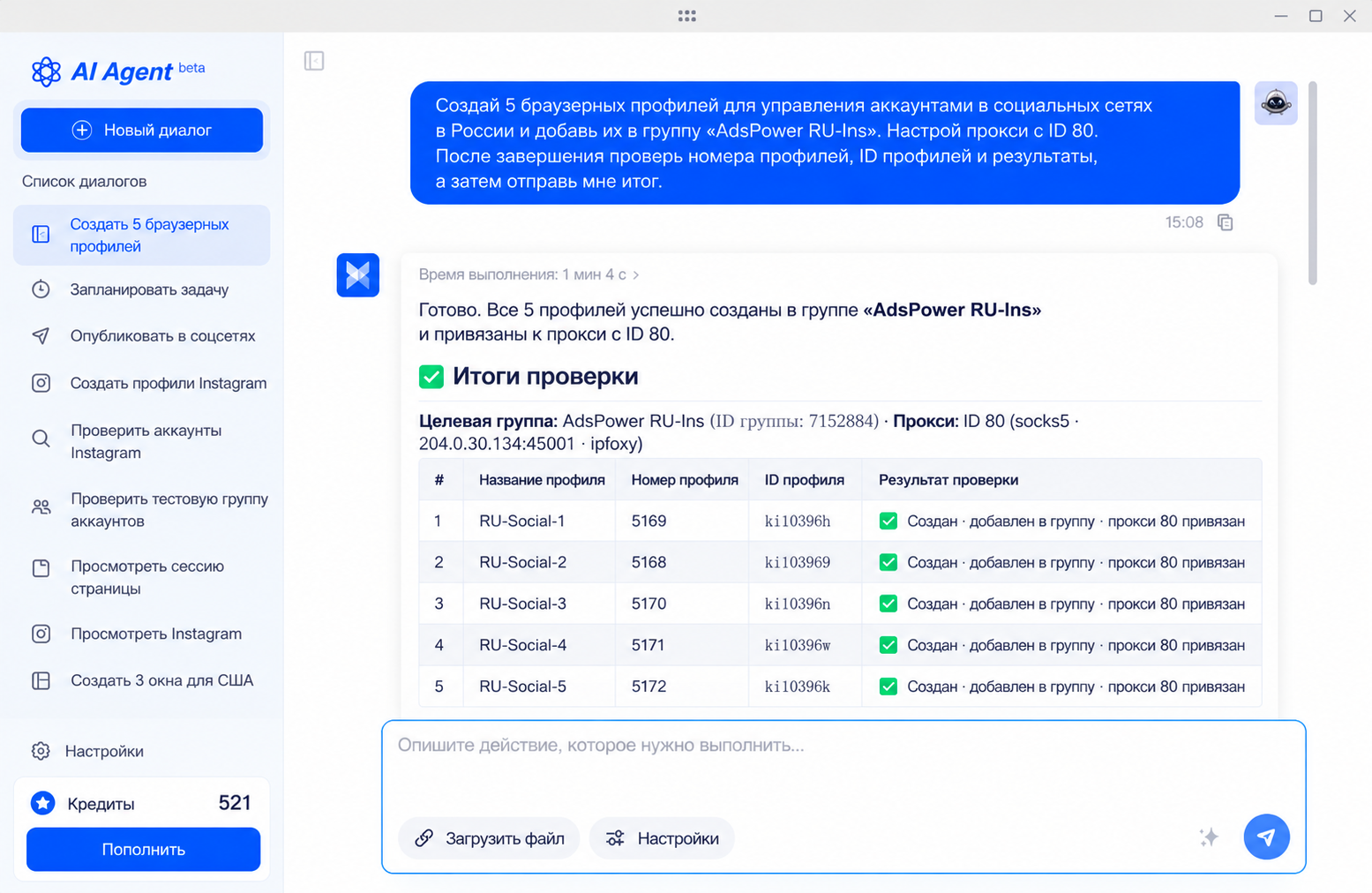The image size is (1372, 893).
Task: Click the blue assistant avatar icon
Action: coord(358,275)
